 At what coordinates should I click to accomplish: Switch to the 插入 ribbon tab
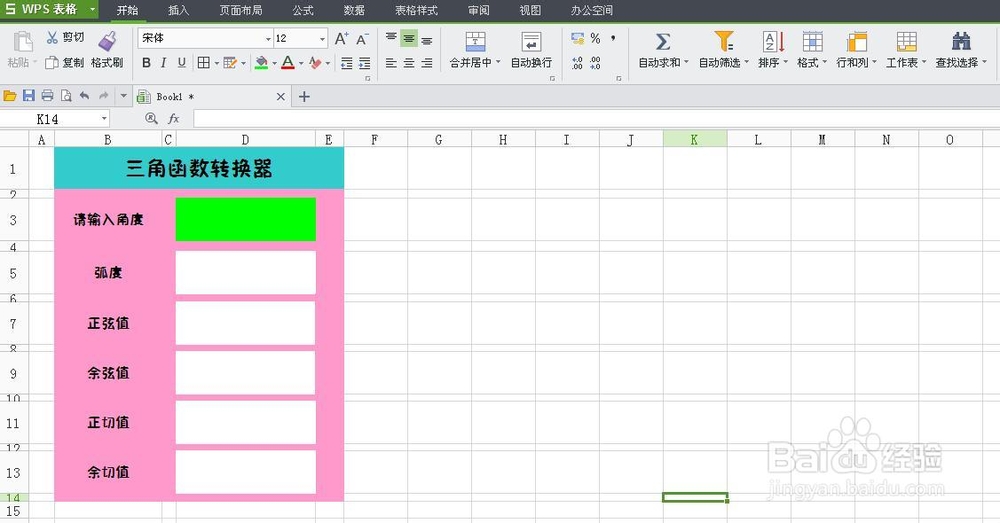(179, 10)
